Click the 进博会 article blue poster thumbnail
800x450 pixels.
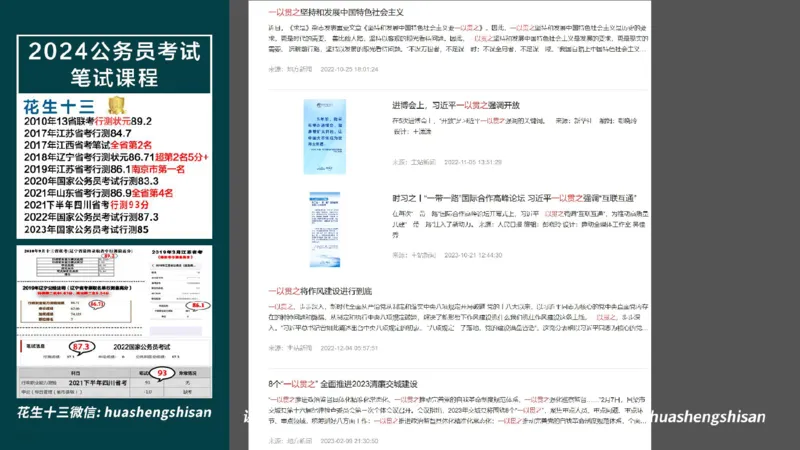coord(324,137)
